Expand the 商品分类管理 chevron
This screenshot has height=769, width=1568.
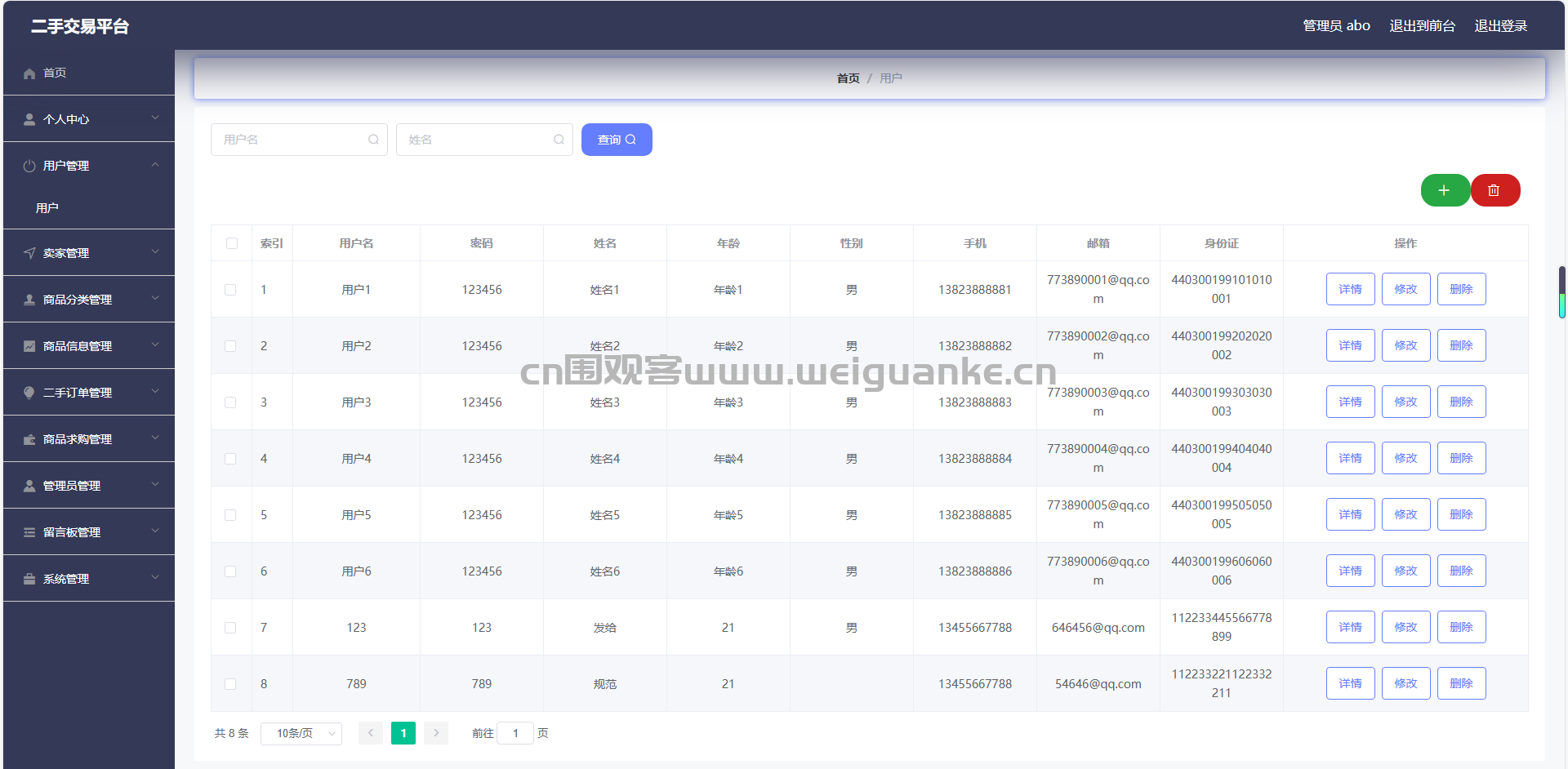tap(155, 299)
